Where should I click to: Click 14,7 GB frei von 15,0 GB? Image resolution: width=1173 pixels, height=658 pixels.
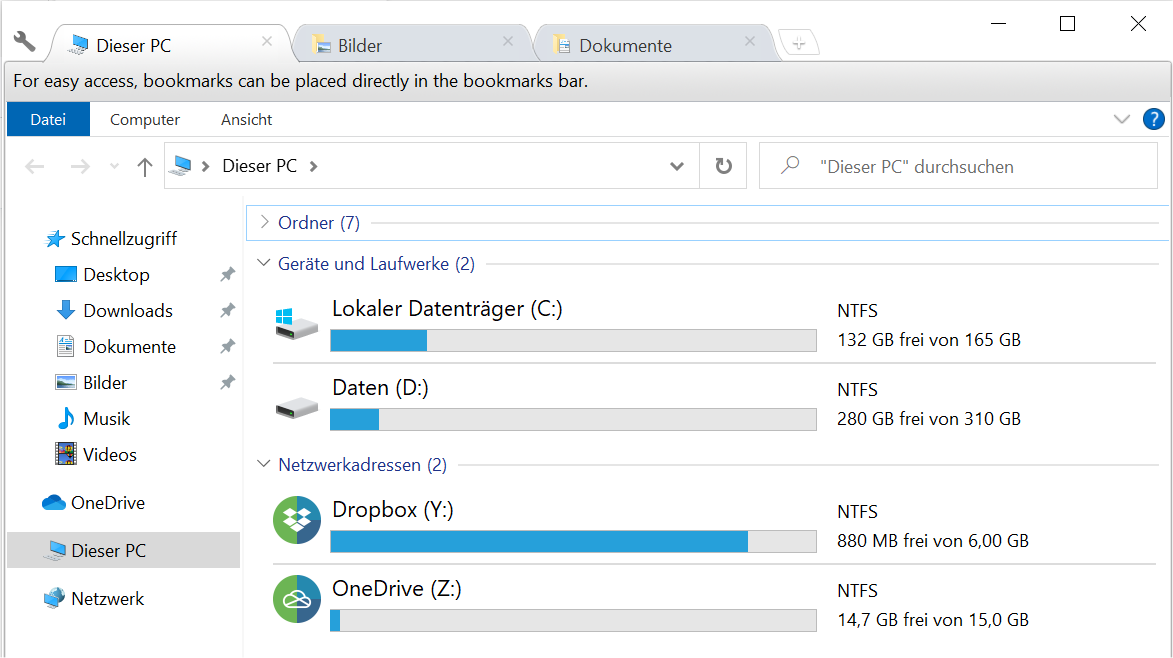click(933, 620)
